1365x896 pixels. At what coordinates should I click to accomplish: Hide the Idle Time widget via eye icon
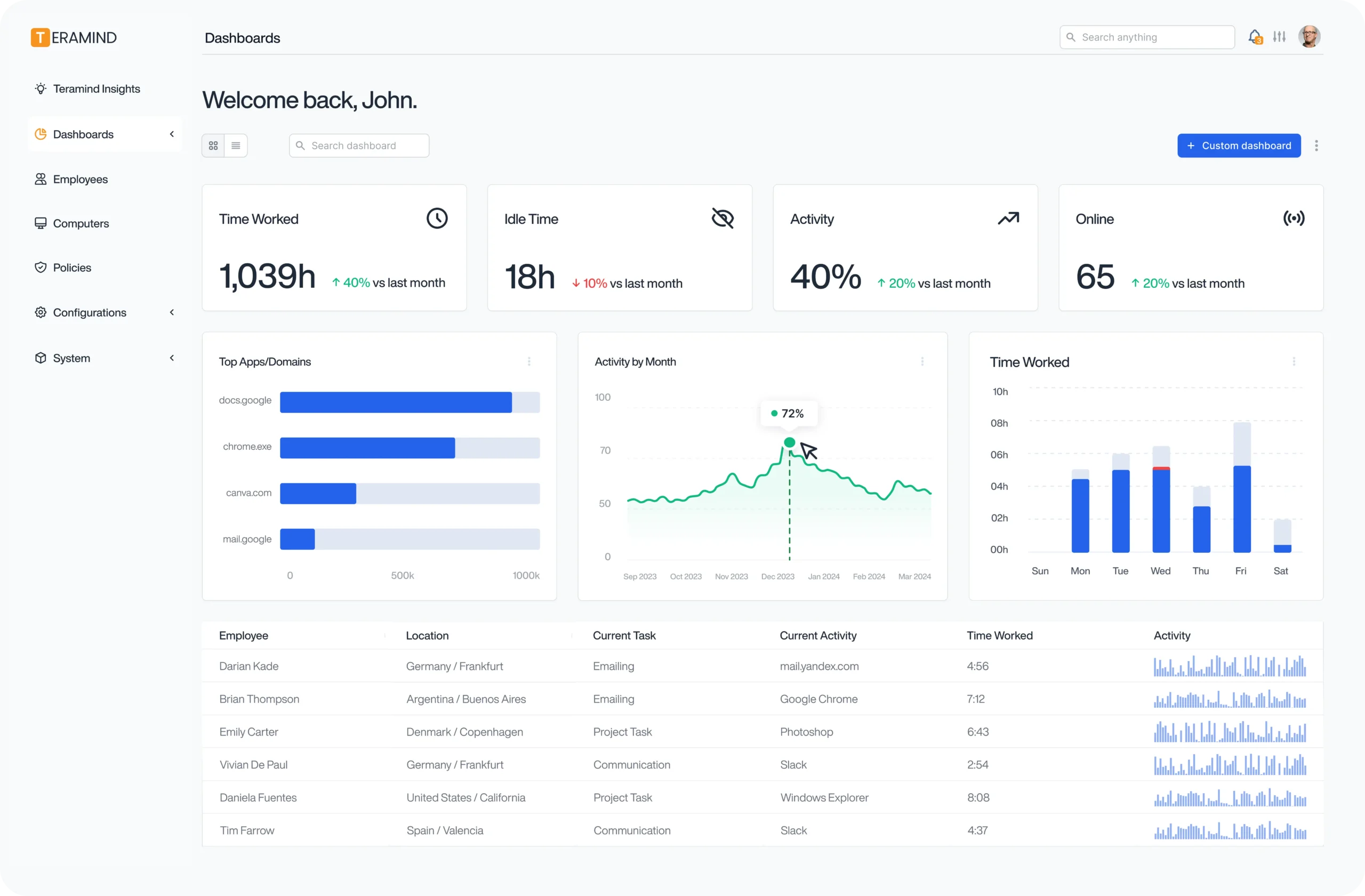[x=722, y=218]
